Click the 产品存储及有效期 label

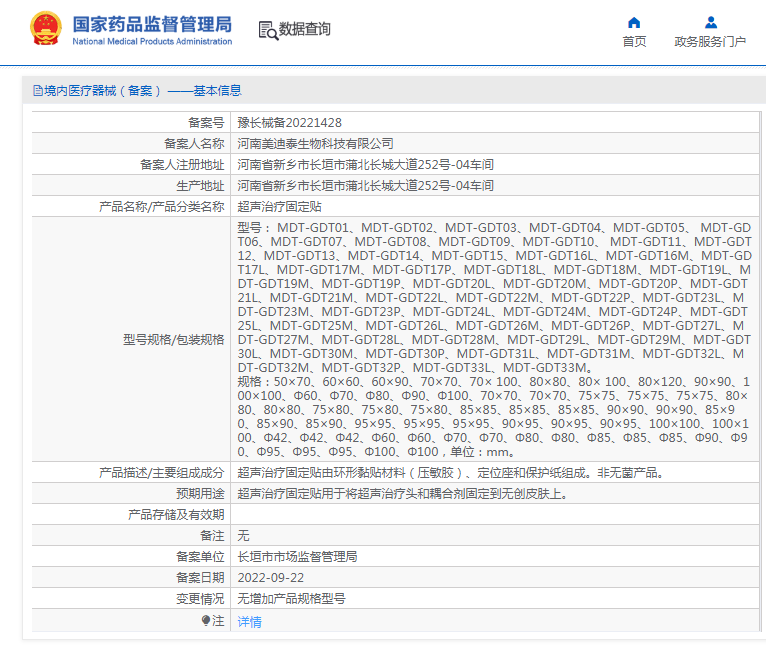point(176,515)
